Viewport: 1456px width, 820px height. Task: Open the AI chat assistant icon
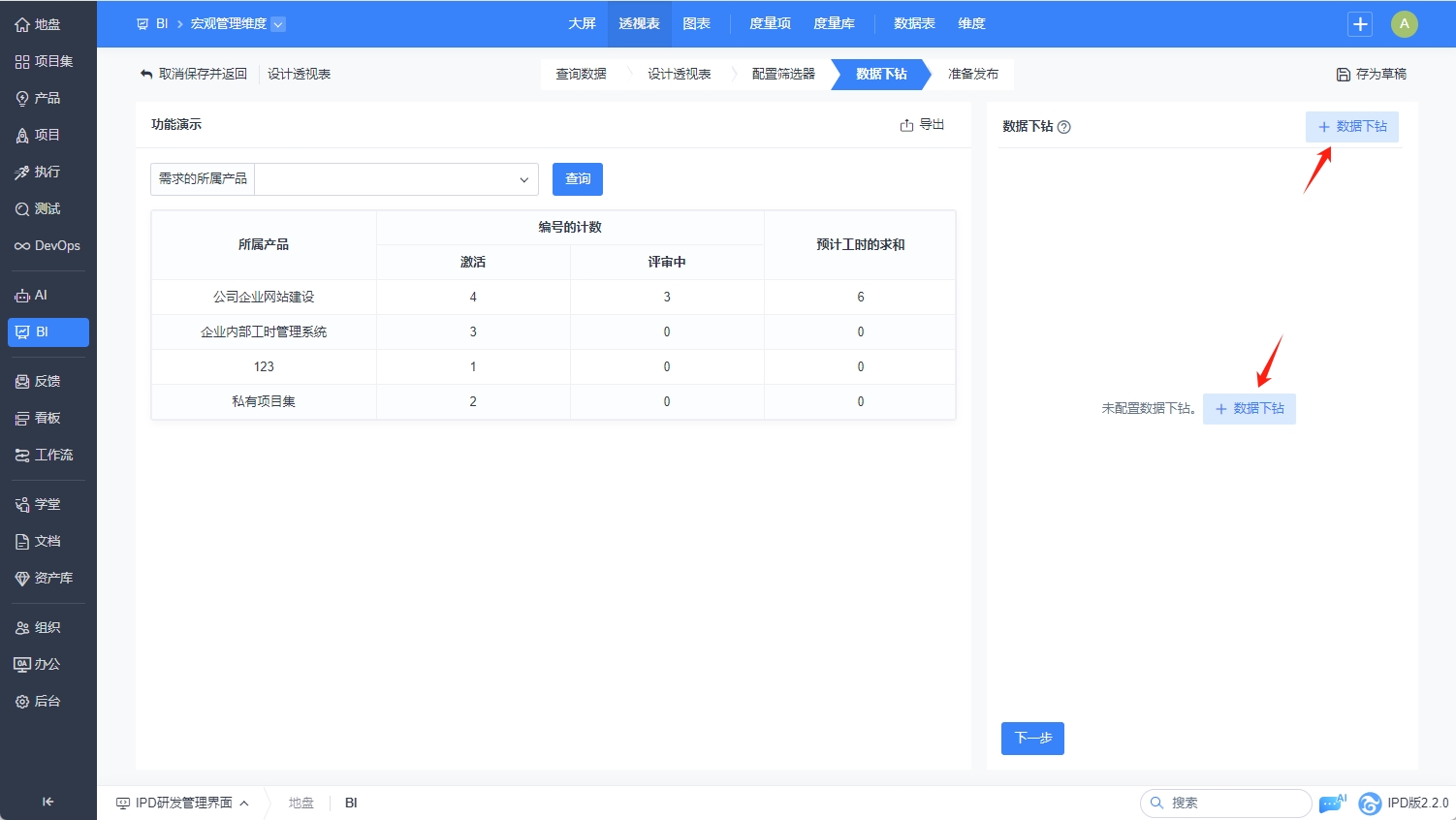pos(1332,803)
